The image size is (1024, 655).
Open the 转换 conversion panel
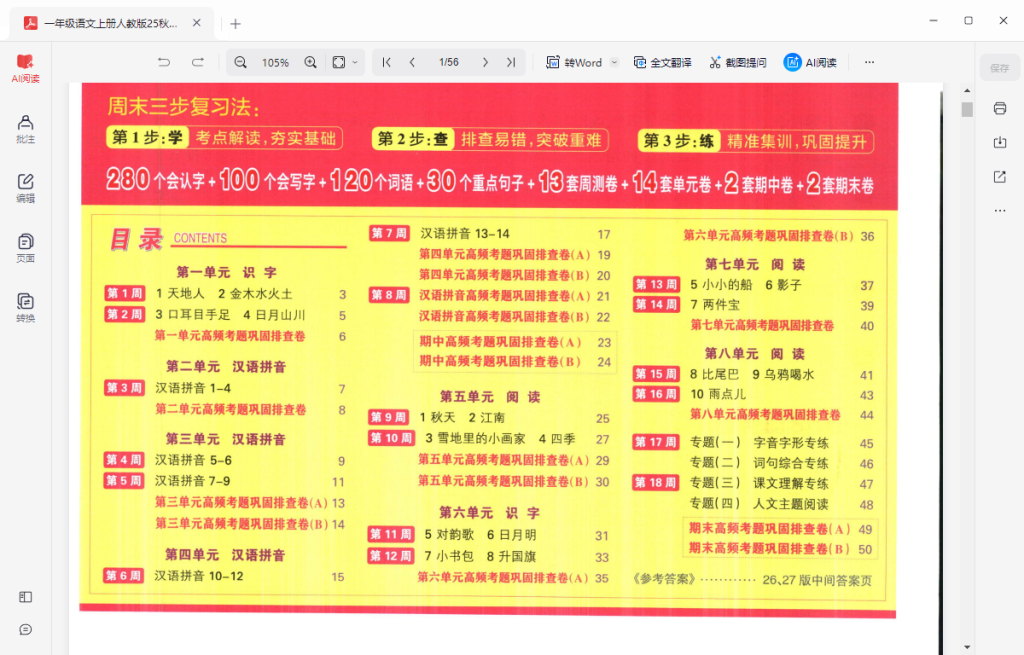click(x=24, y=303)
